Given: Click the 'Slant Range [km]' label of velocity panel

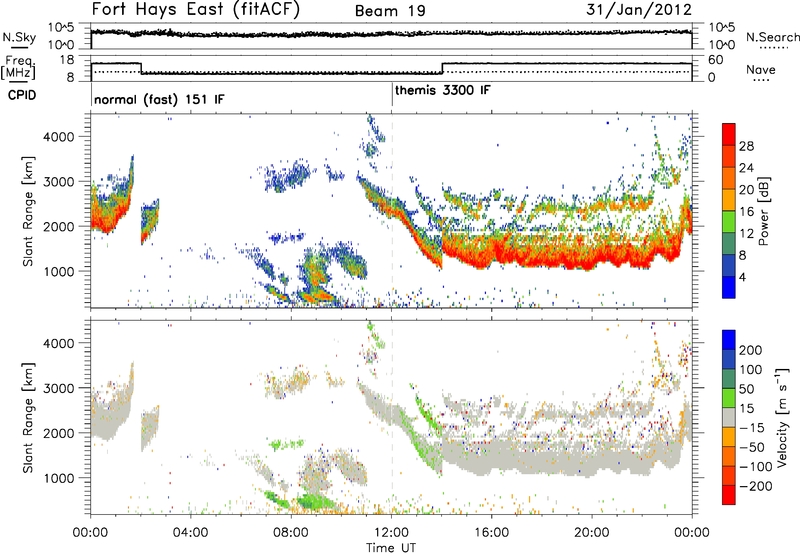Looking at the screenshot, I should (28, 418).
